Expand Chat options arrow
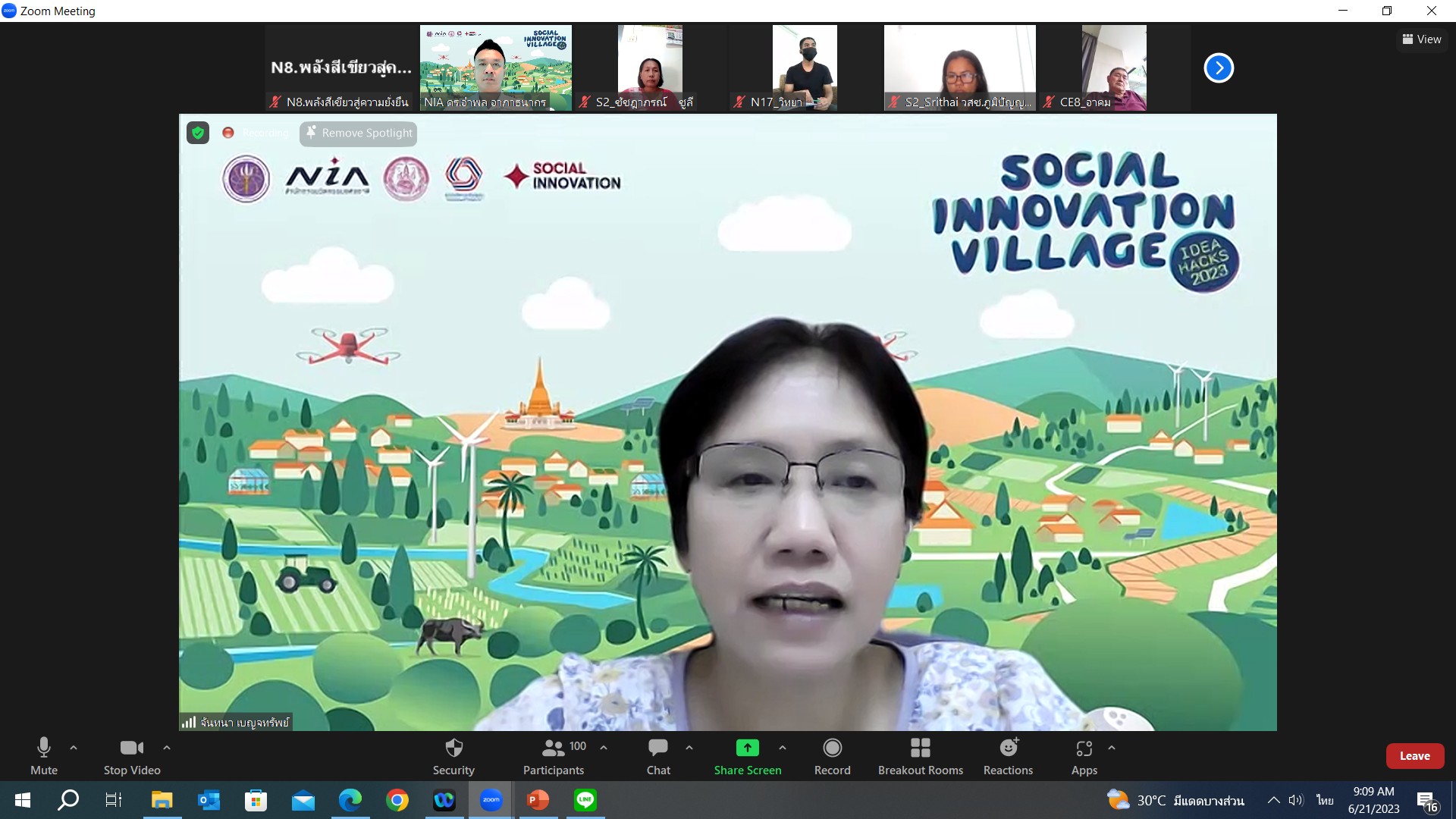 point(689,748)
